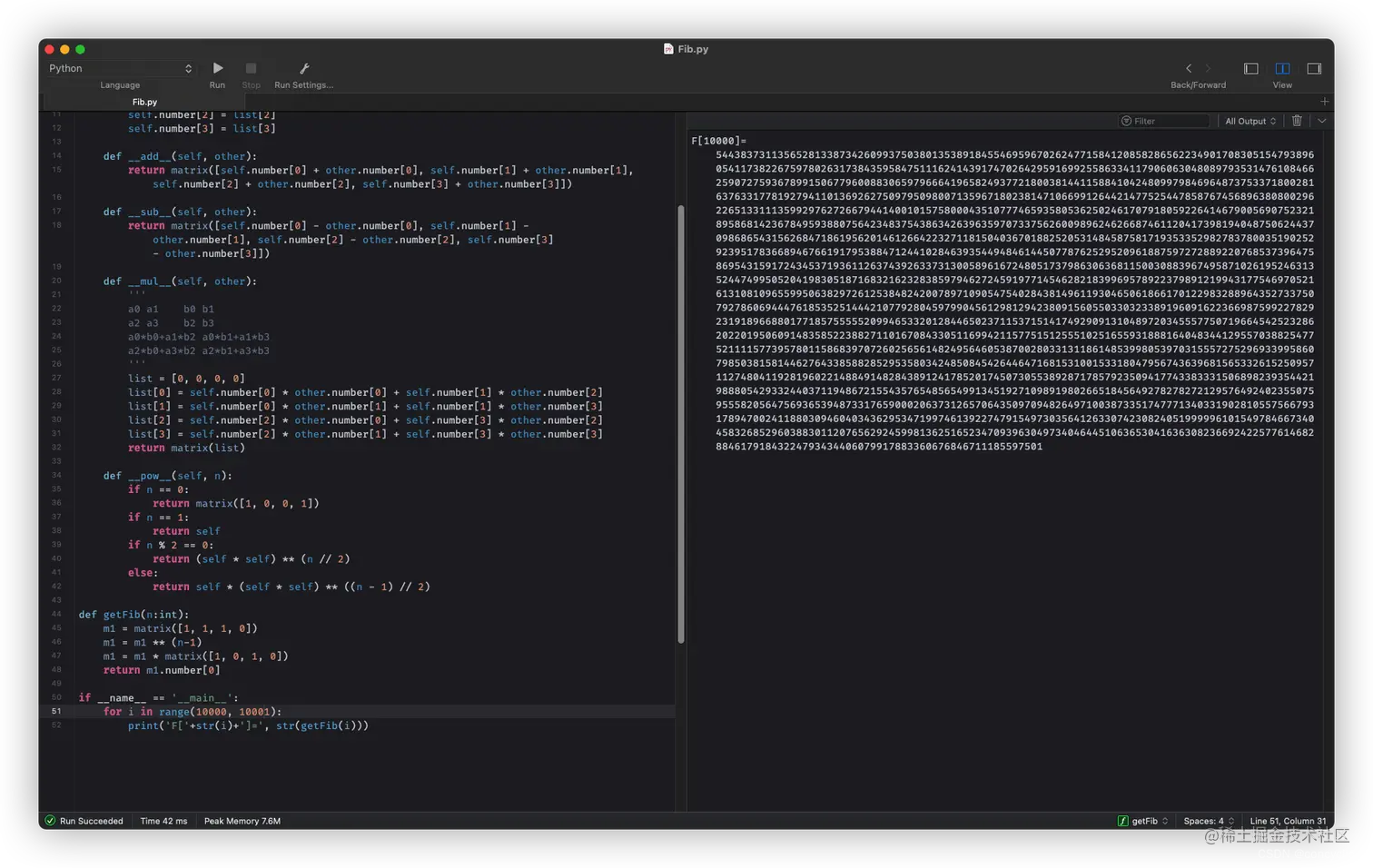Click the 'return matrix(list)' line
Viewport: 1373px width, 868px height.
[x=186, y=448]
